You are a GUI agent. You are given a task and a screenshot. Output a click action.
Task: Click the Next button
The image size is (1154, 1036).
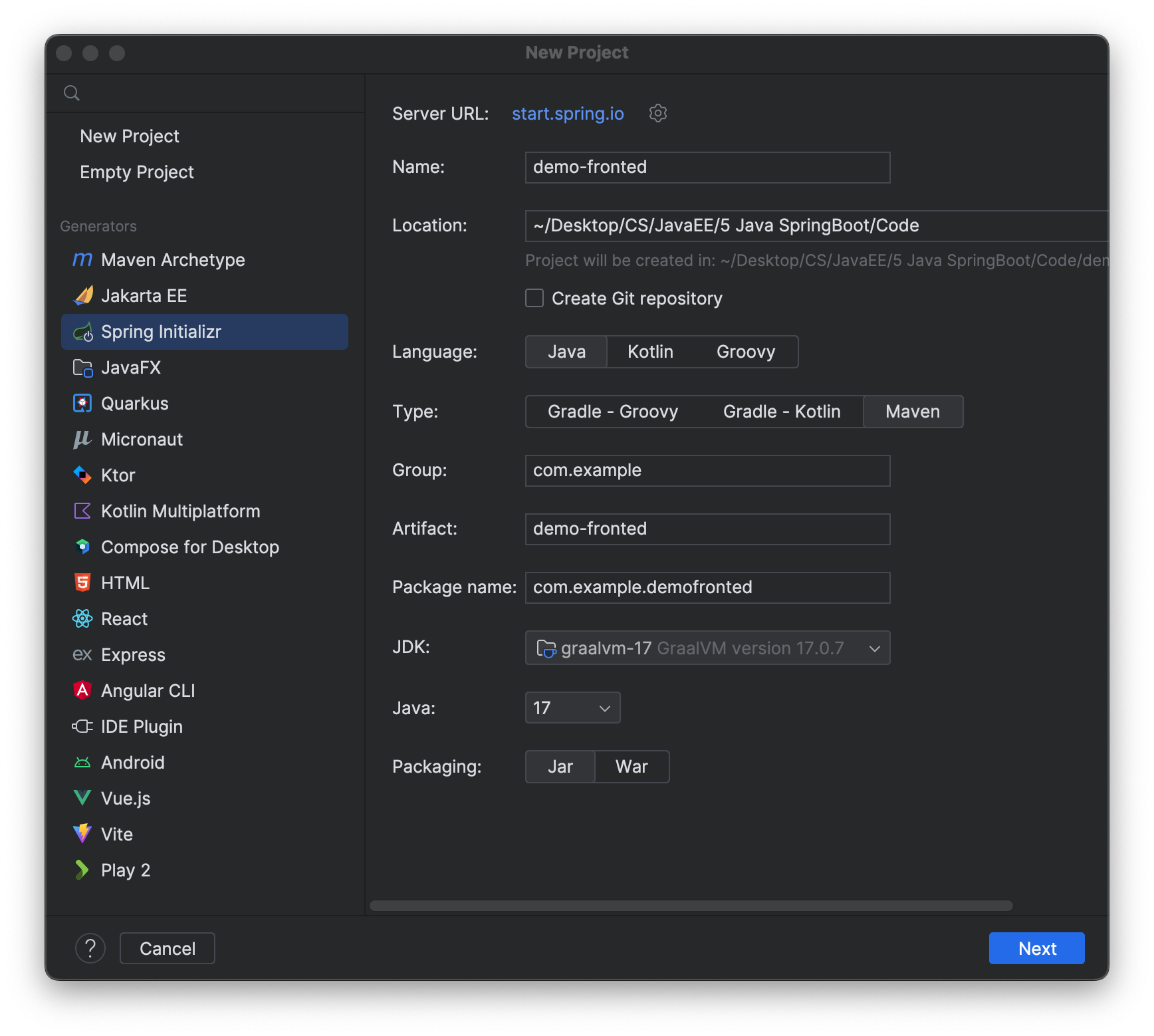click(1036, 948)
